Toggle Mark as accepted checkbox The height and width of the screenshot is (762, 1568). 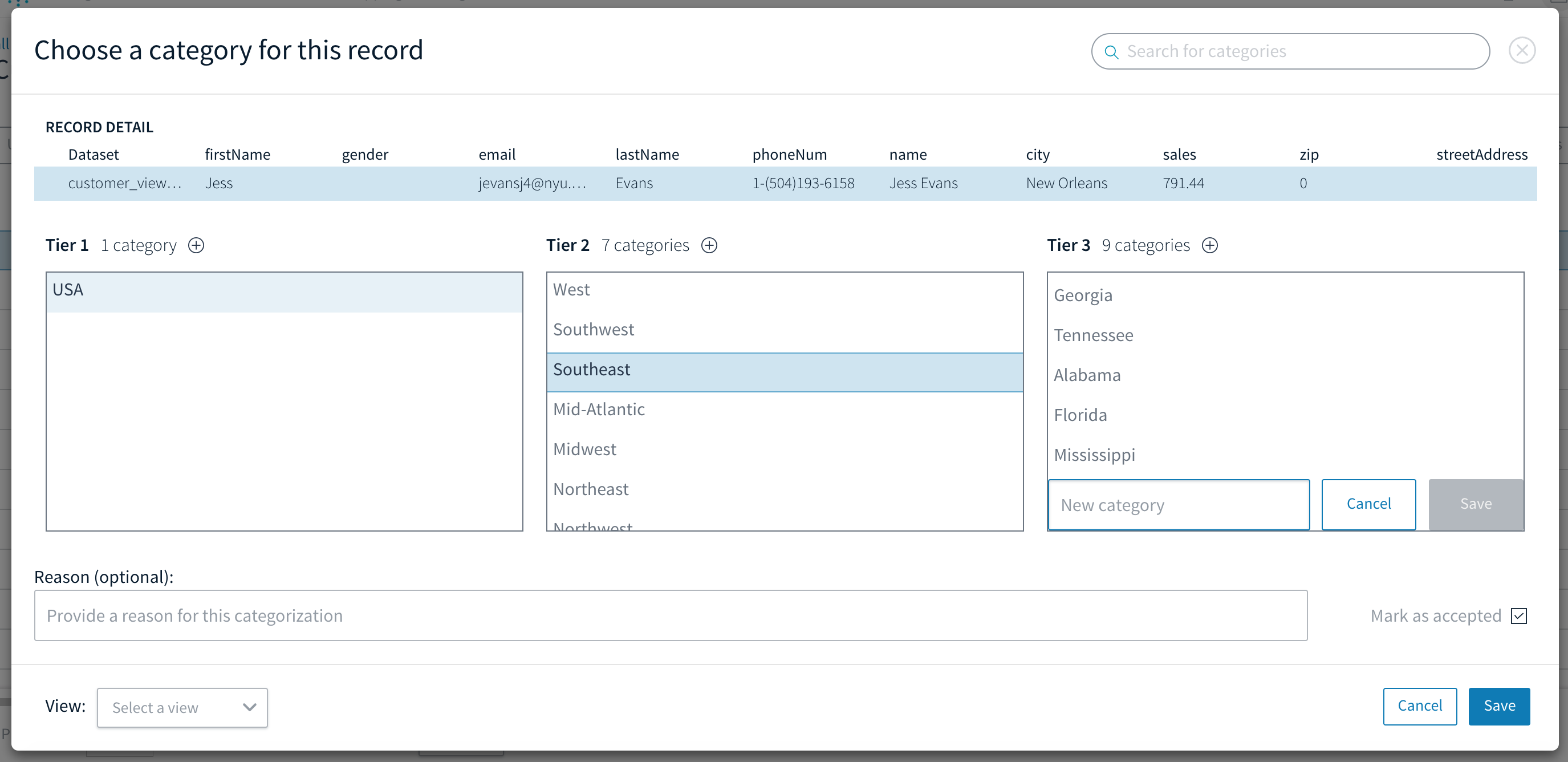point(1519,616)
